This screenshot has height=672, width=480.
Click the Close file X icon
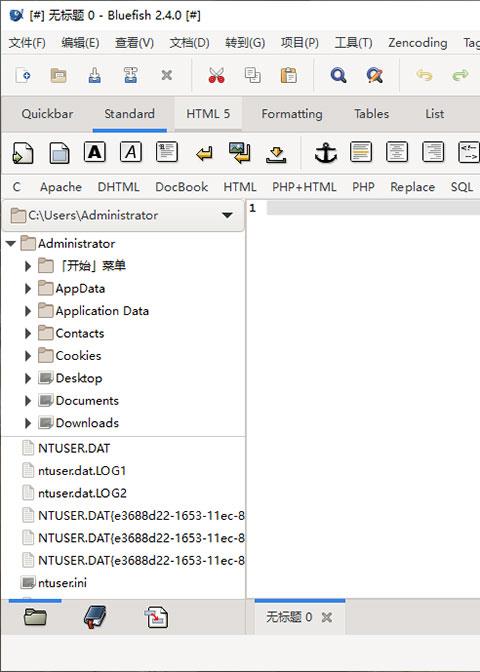pyautogui.click(x=166, y=75)
